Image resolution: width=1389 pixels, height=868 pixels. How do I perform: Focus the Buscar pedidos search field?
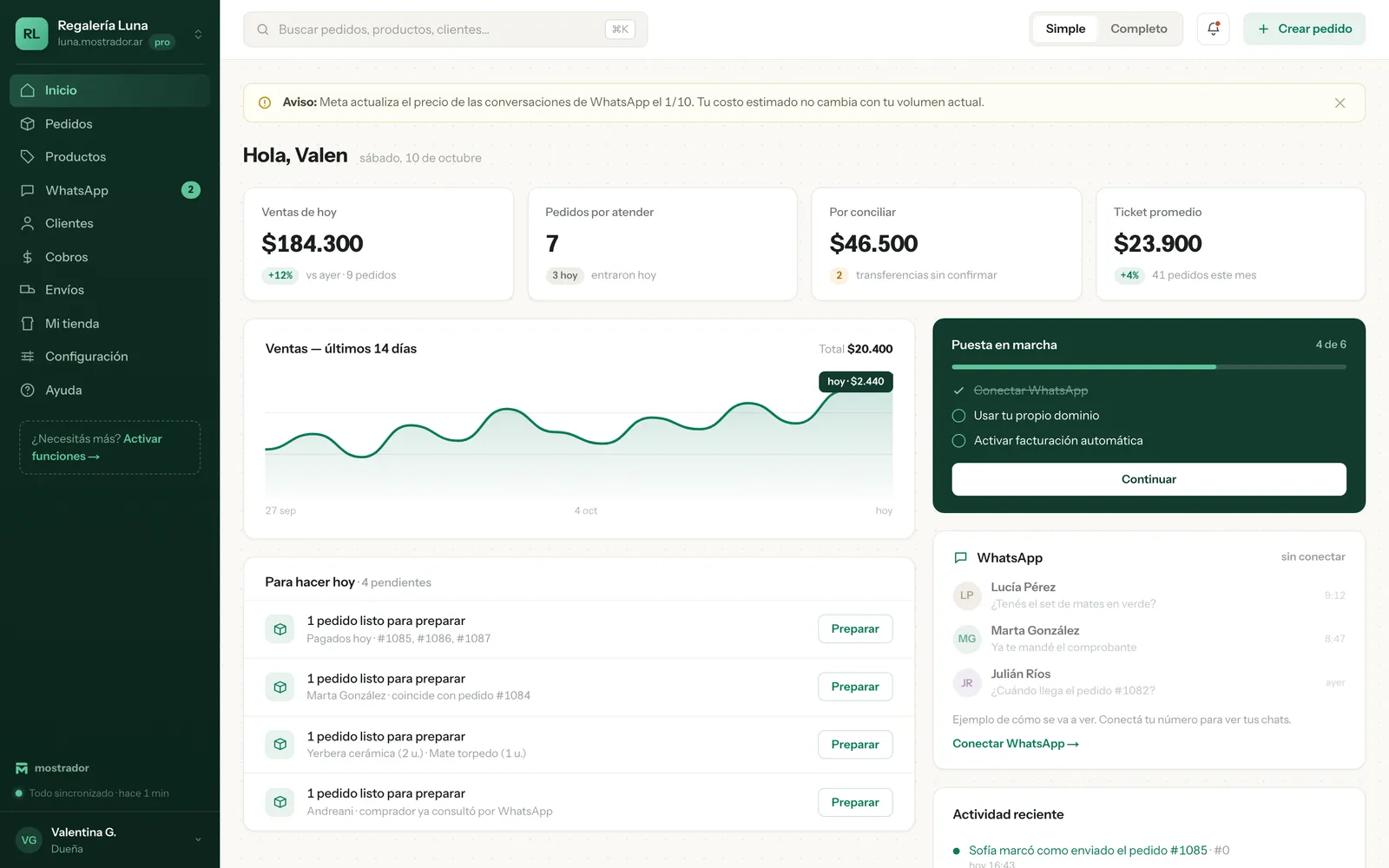pos(445,30)
